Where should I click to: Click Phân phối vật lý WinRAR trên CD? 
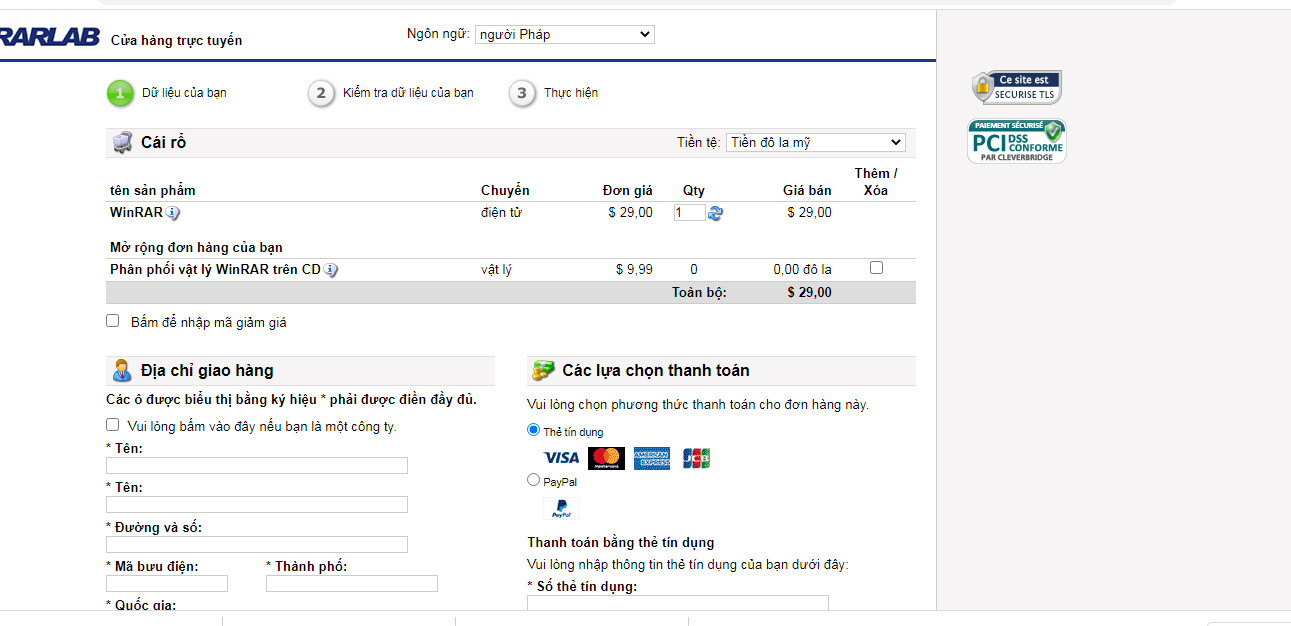(216, 269)
